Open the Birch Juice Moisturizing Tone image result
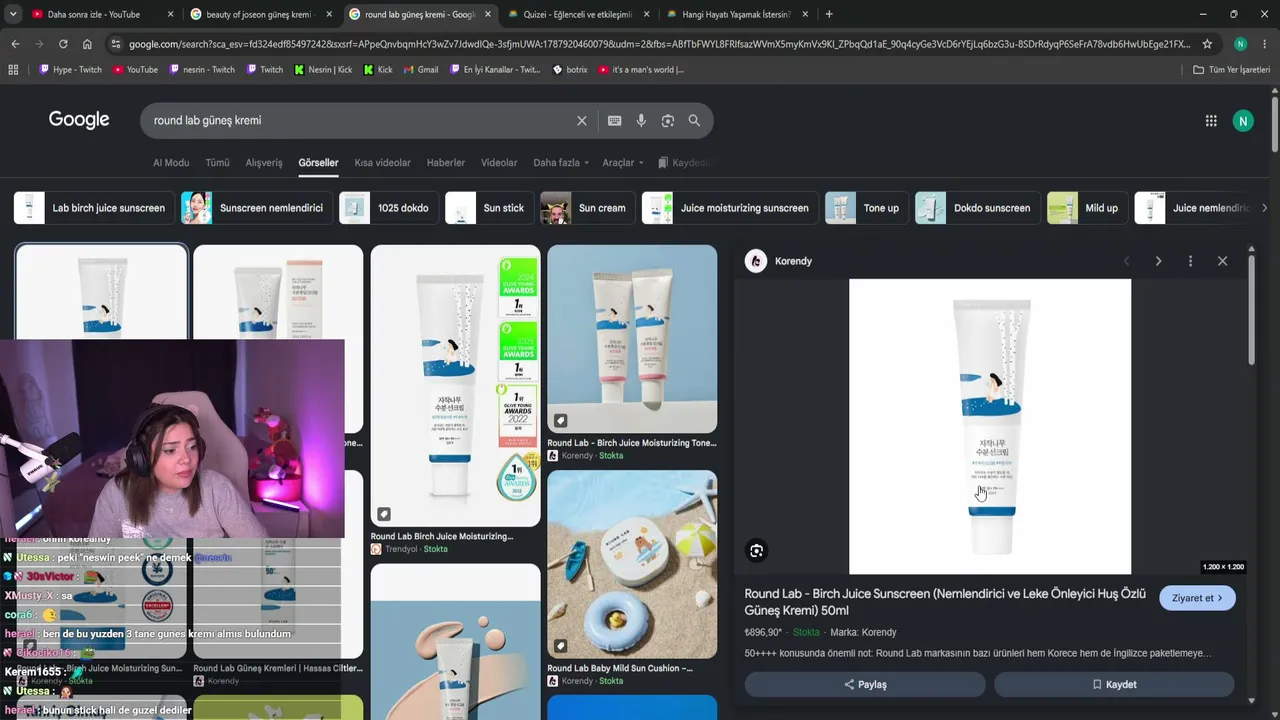Viewport: 1280px width, 720px height. (x=632, y=339)
